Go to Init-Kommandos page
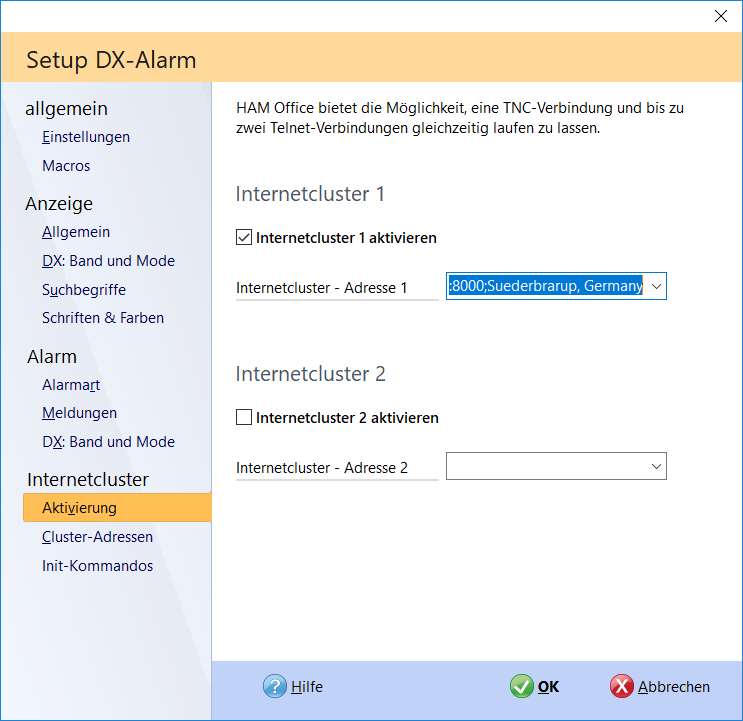 [97, 566]
